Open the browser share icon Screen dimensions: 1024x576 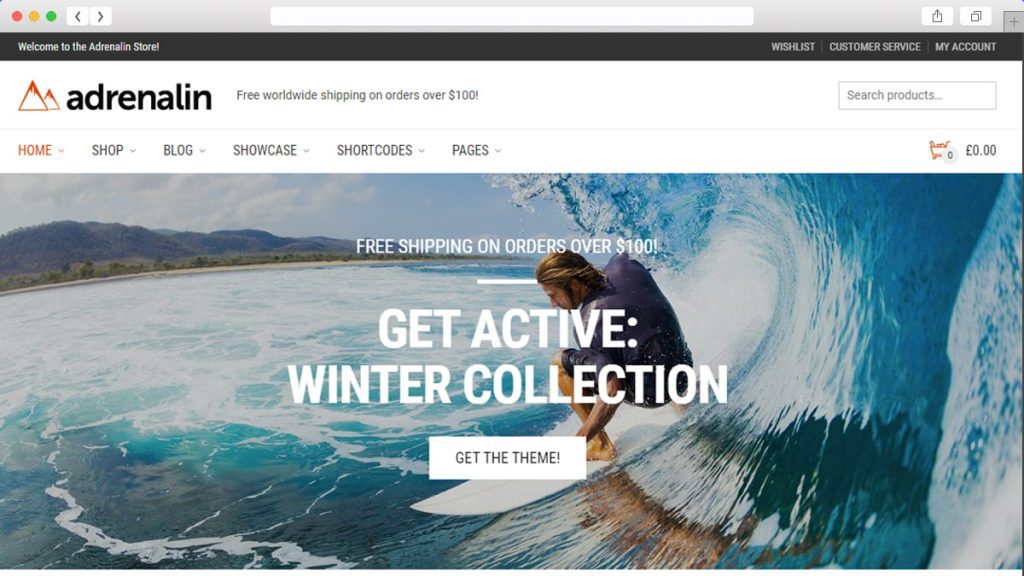pyautogui.click(x=937, y=16)
